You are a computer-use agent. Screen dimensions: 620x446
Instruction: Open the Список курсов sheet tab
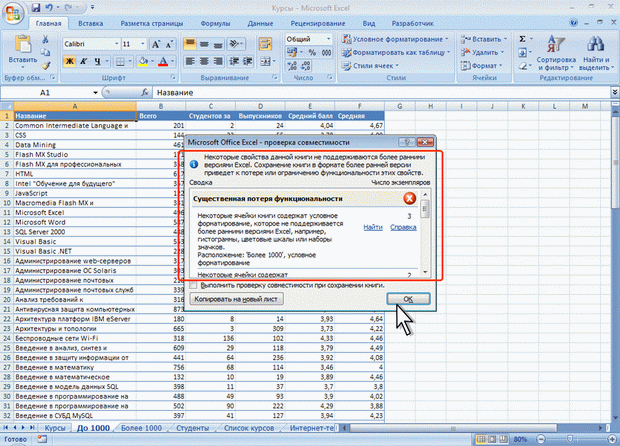pyautogui.click(x=249, y=428)
